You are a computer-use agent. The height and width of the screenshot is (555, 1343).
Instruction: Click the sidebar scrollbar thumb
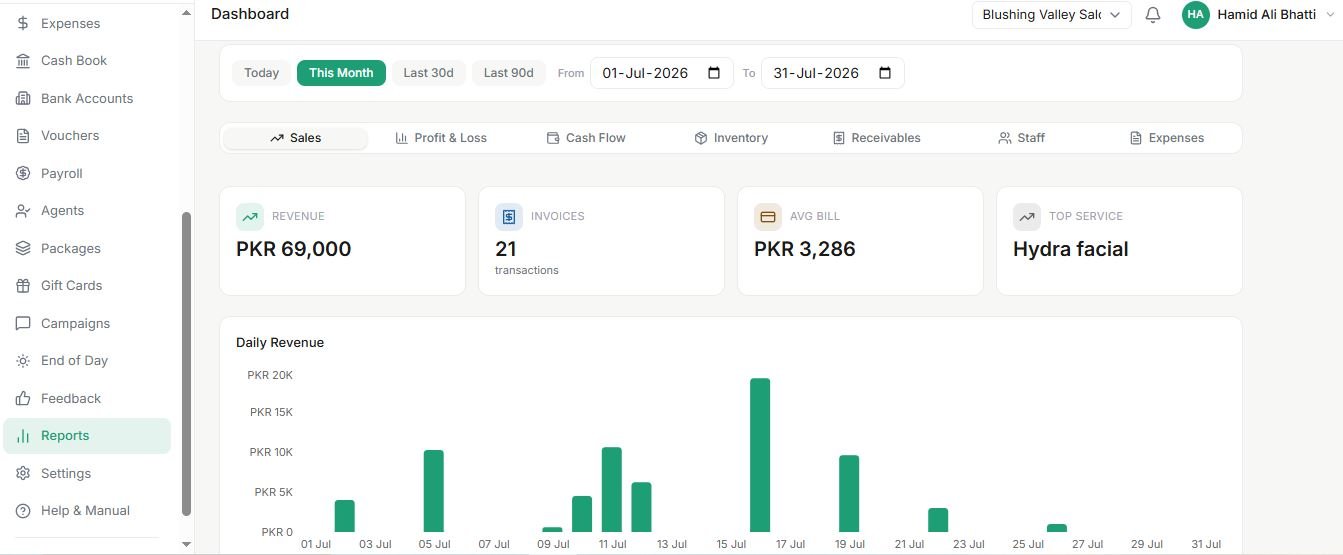point(186,364)
